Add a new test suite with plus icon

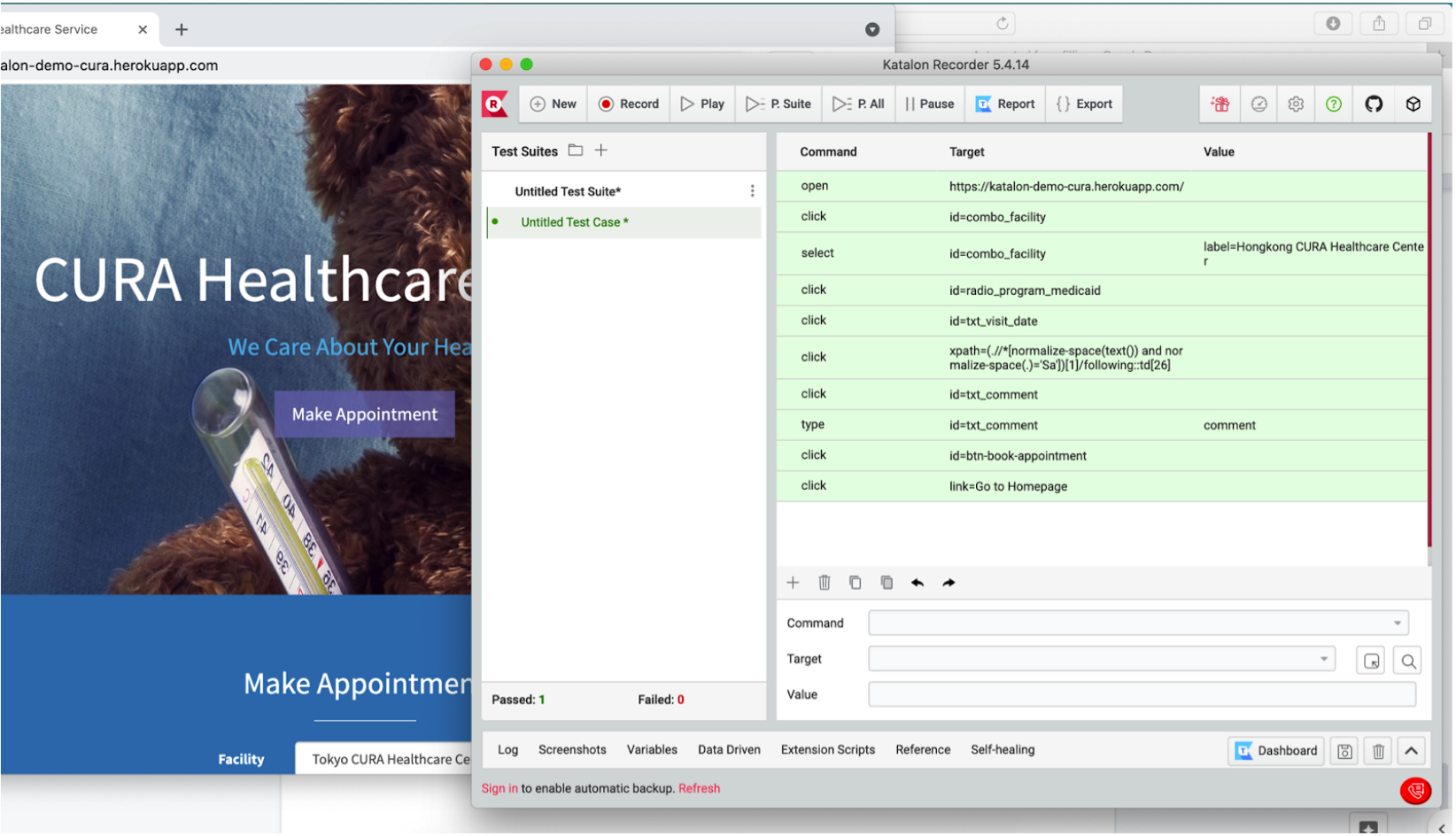tap(601, 151)
